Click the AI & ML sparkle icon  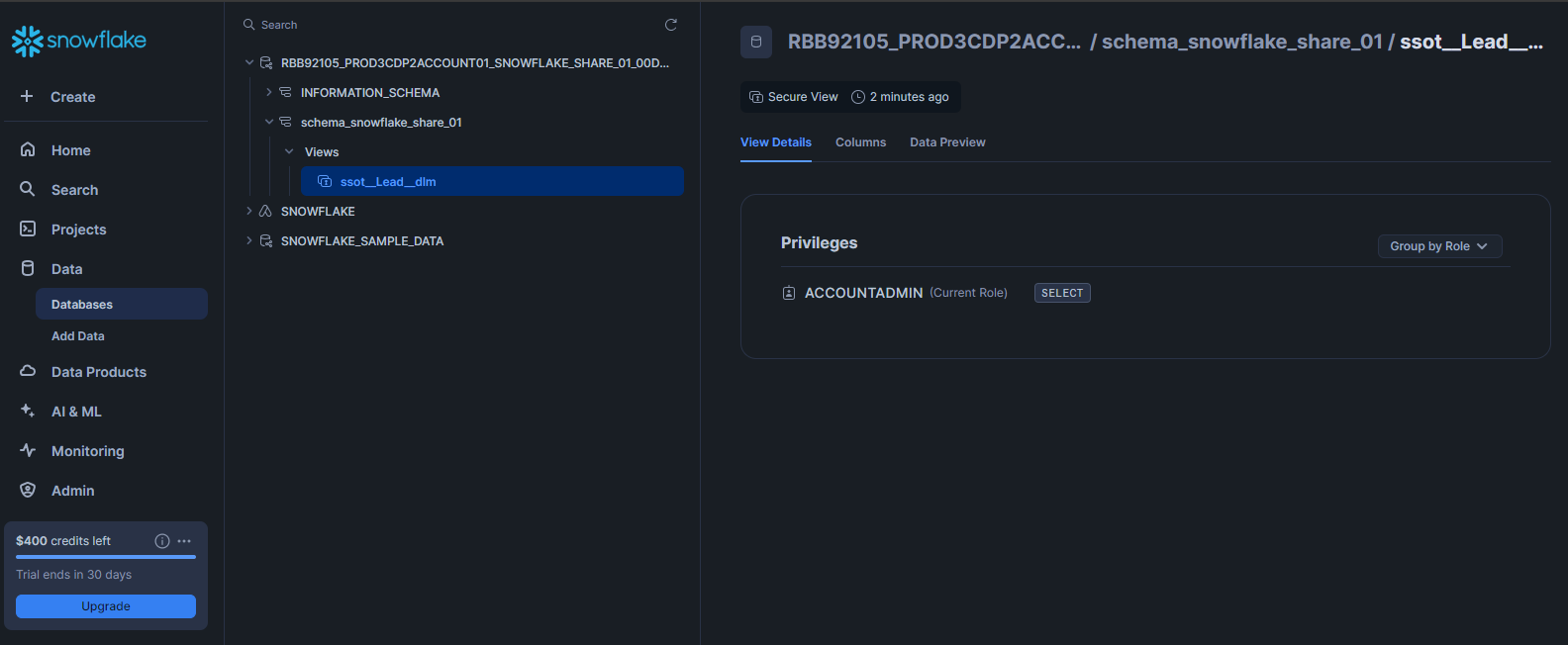point(28,411)
